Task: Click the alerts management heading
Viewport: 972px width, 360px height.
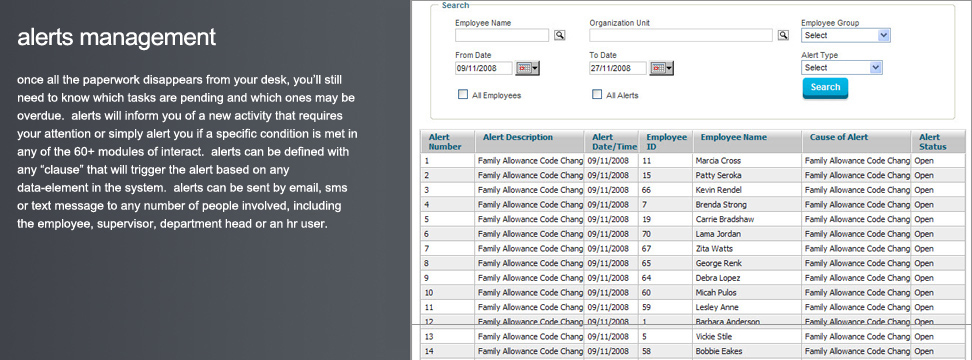Action: click(117, 38)
